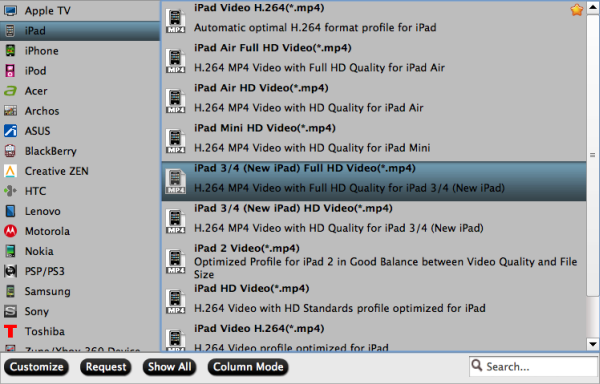Screen dimensions: 600x384
Task: Click the Request button
Action: point(106,367)
